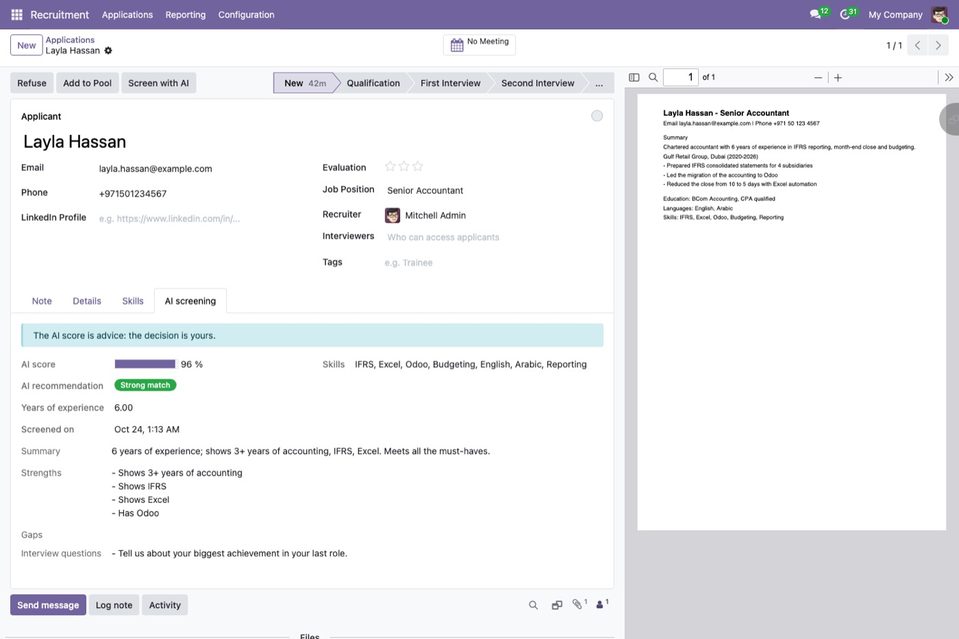Click the AI score progress bar
This screenshot has width=959, height=639.
coord(145,364)
